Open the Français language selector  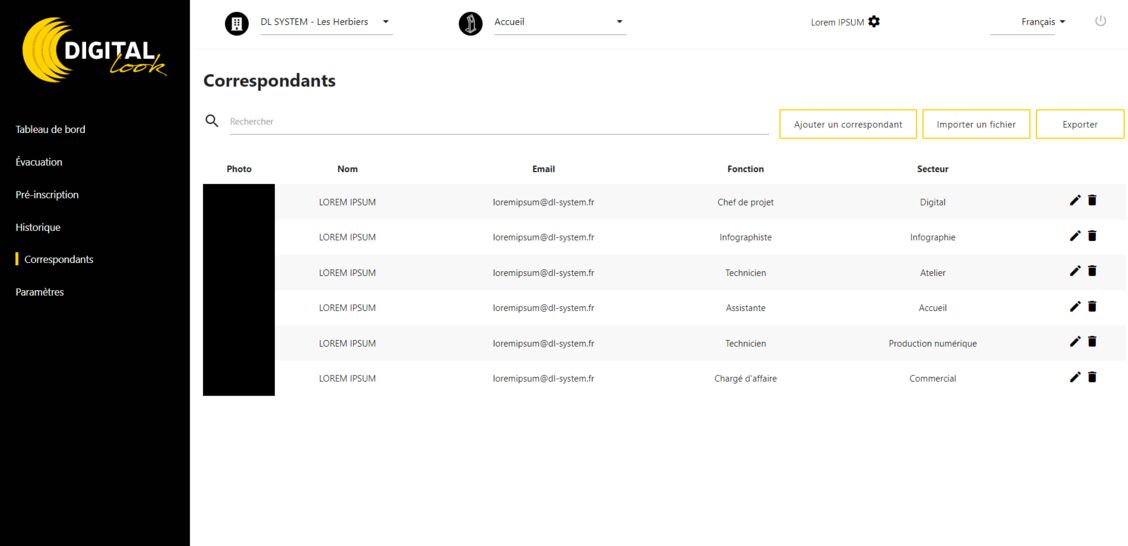pos(1042,22)
